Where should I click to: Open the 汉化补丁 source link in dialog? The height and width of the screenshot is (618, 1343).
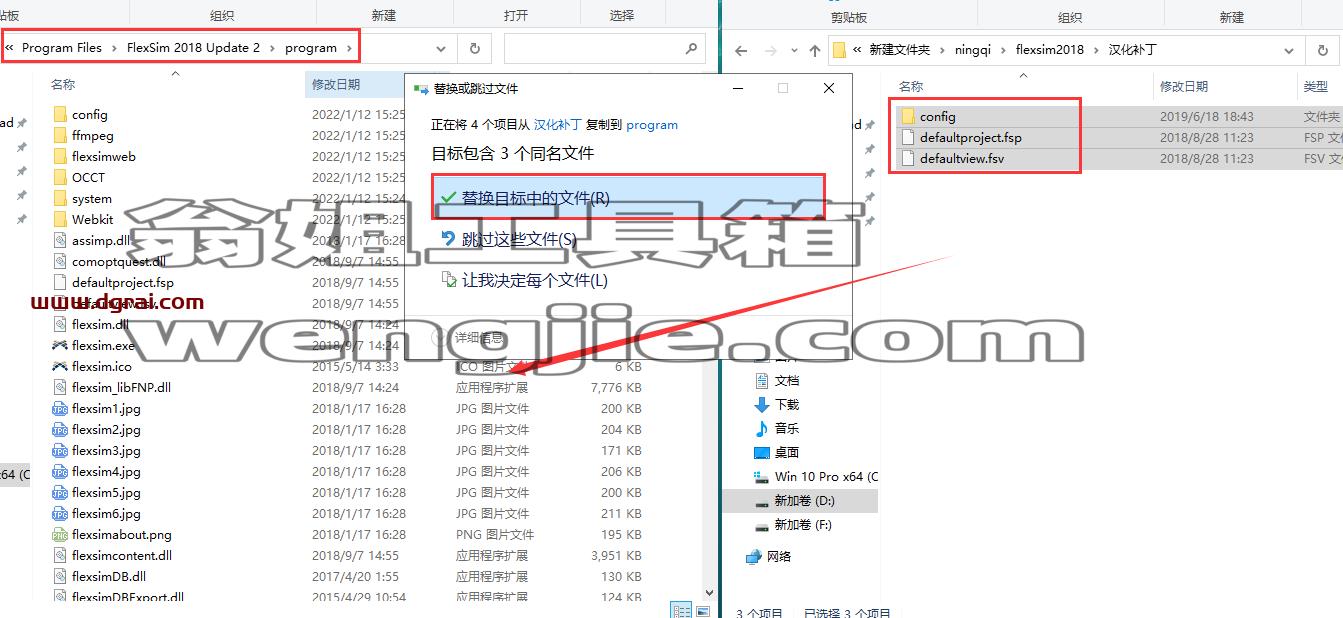pyautogui.click(x=557, y=125)
